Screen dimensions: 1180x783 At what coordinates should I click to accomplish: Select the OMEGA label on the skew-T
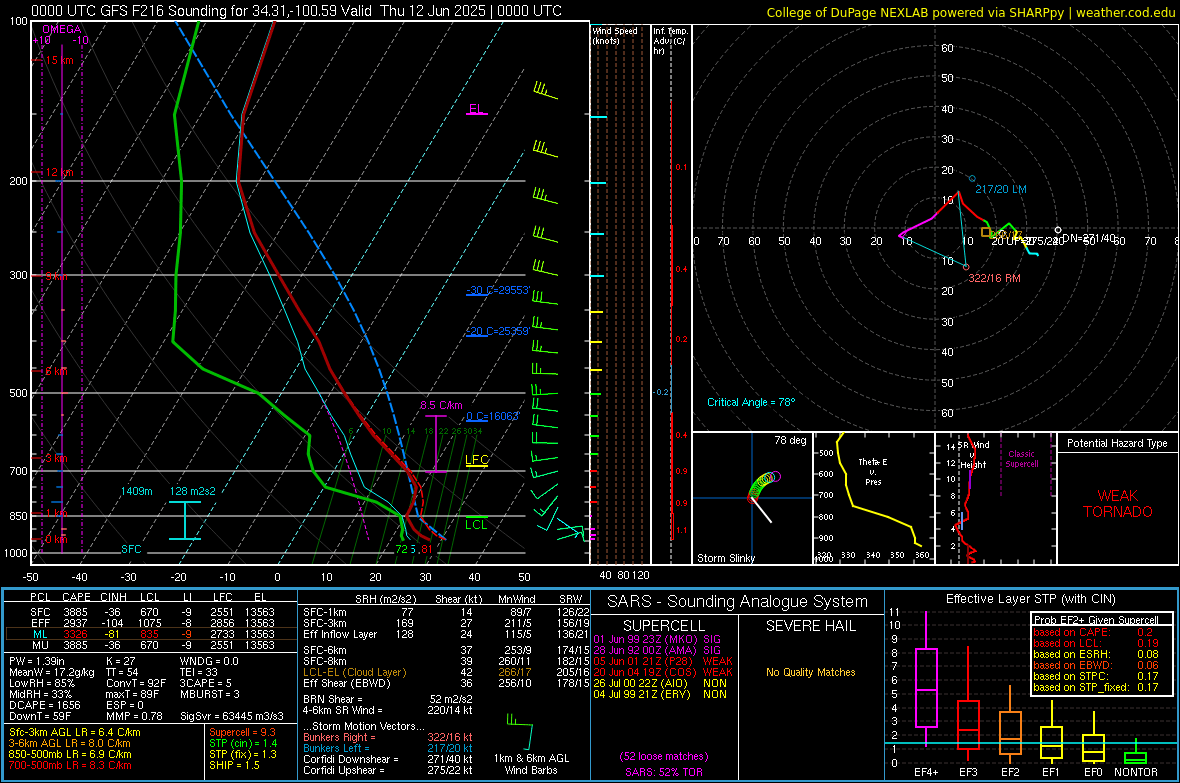click(62, 29)
